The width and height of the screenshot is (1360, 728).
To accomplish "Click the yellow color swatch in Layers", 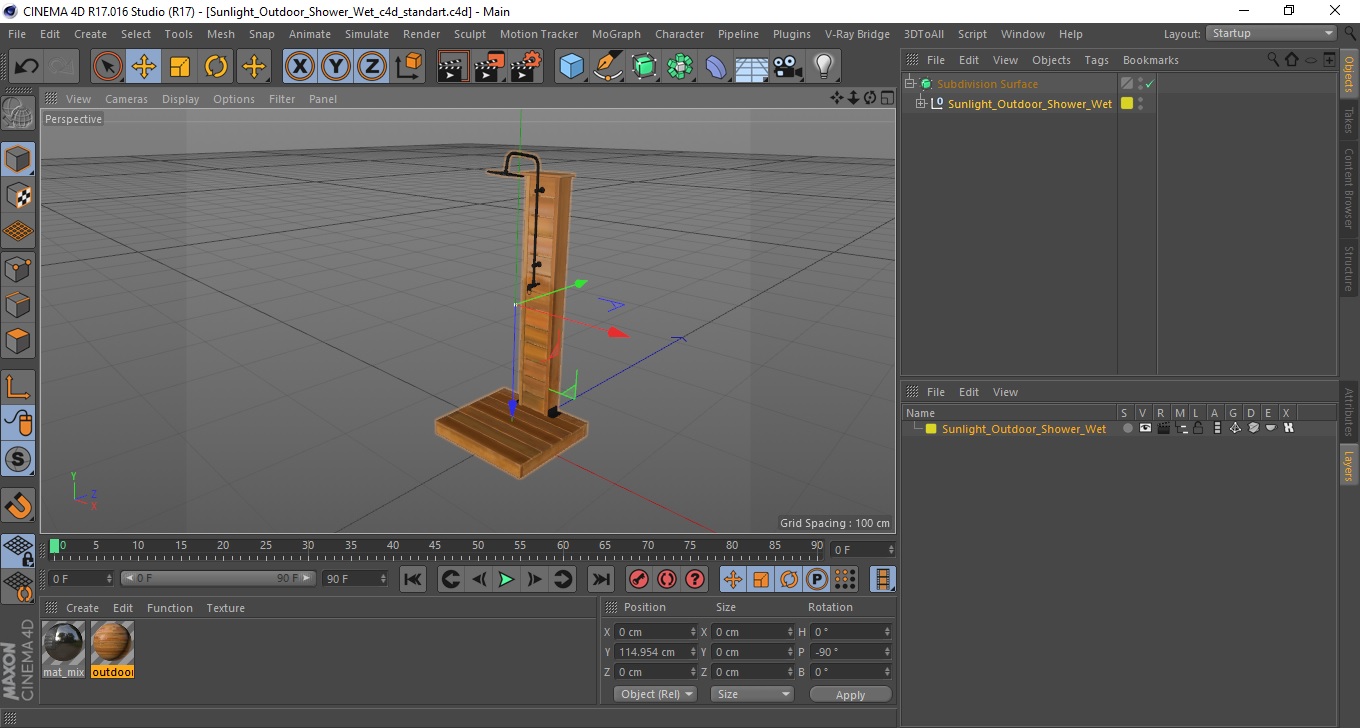I will click(931, 429).
